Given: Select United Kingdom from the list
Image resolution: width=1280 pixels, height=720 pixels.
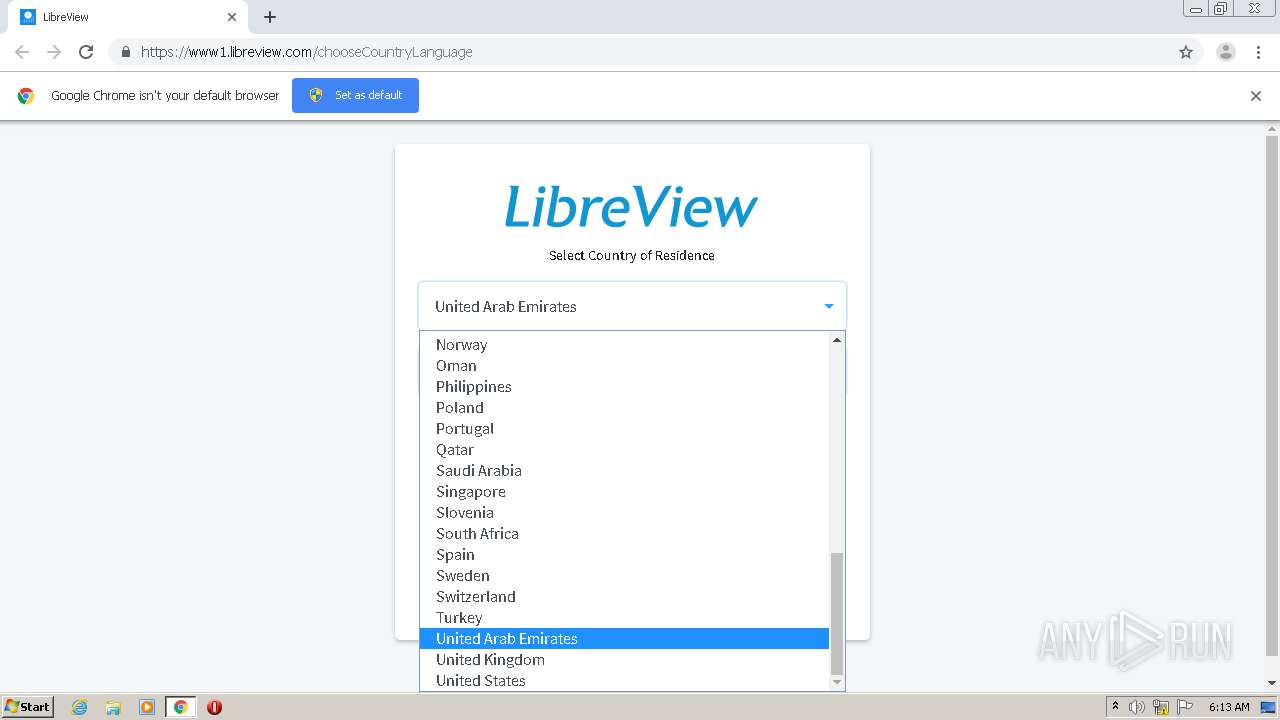Looking at the screenshot, I should (x=624, y=660).
